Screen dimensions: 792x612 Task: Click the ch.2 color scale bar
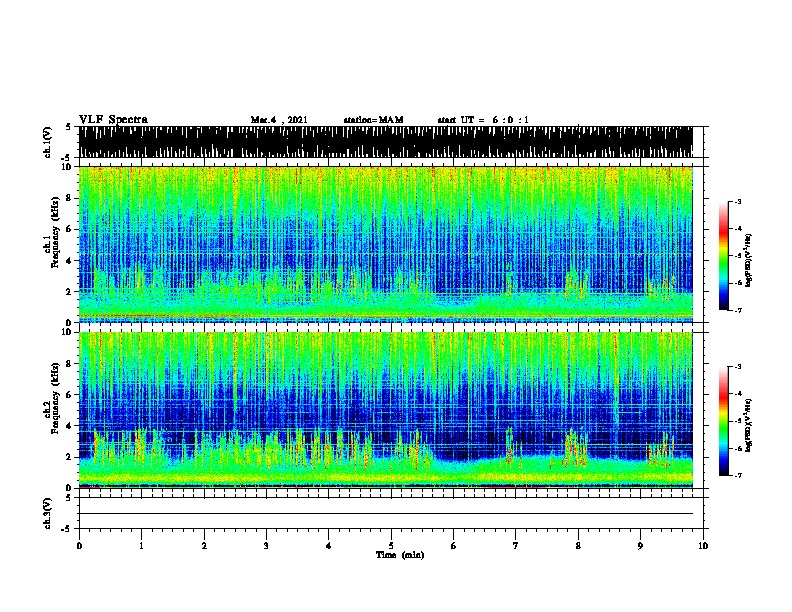(x=724, y=421)
